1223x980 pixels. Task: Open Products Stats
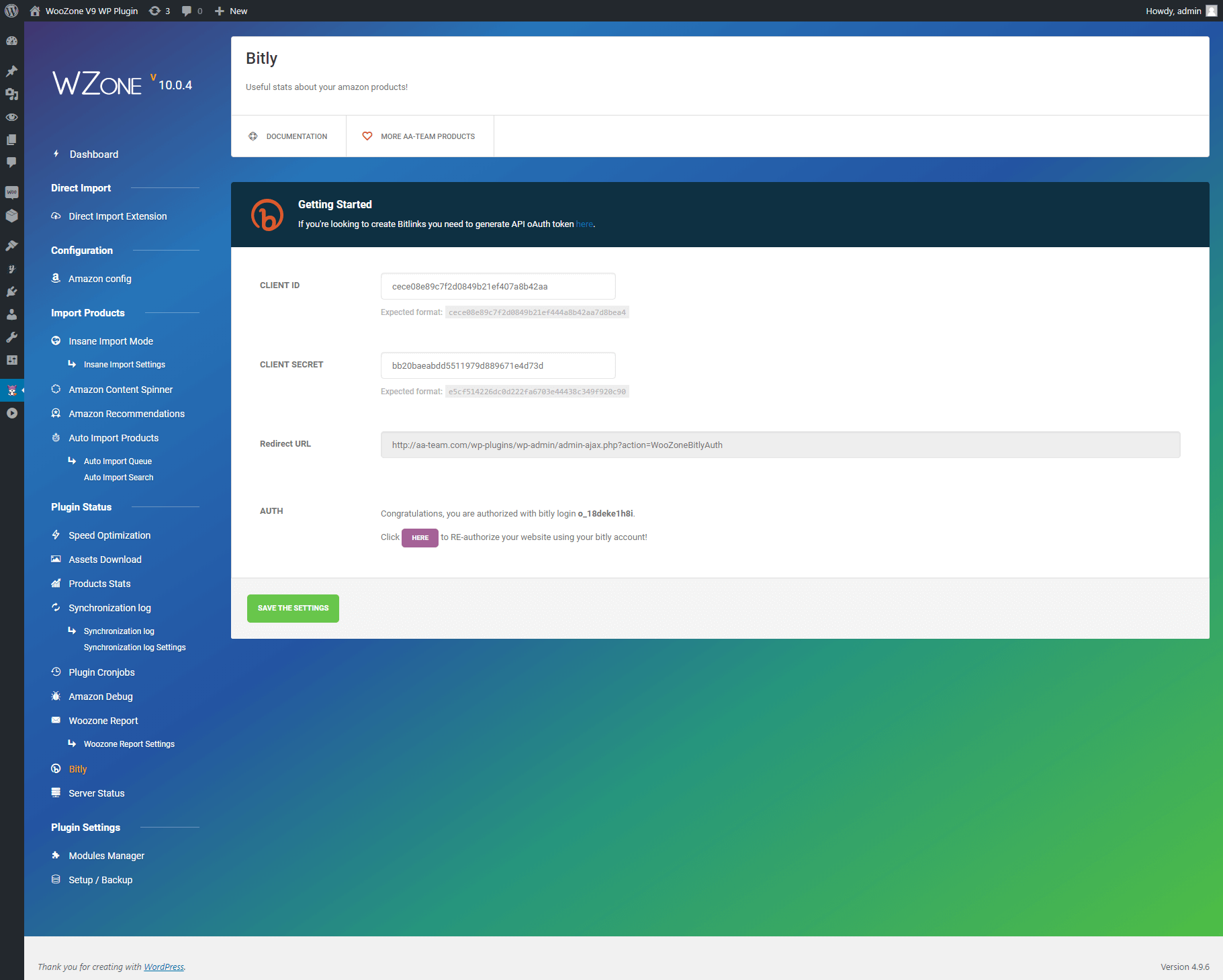(99, 584)
